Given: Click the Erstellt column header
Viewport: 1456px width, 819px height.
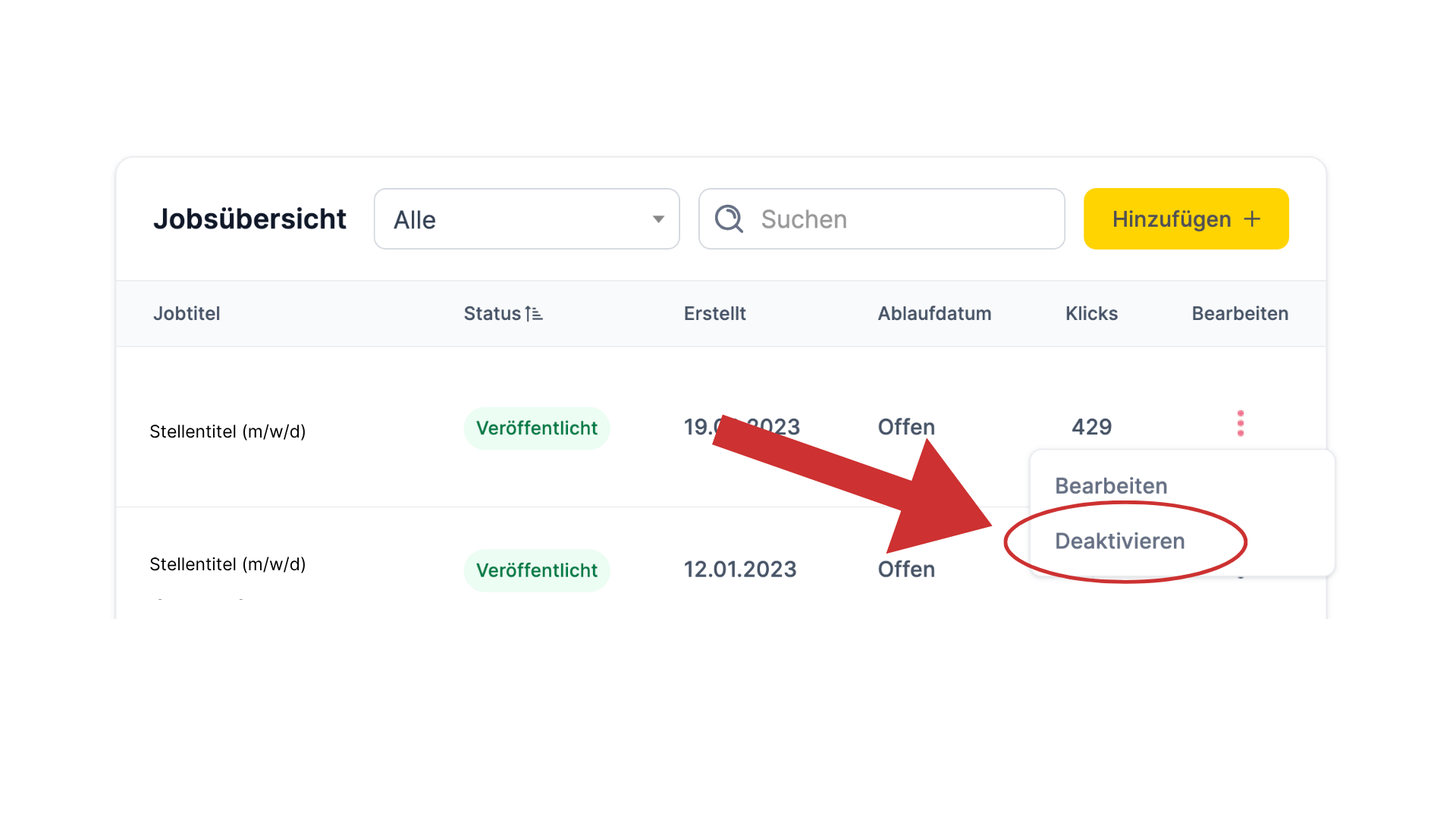Looking at the screenshot, I should (x=714, y=313).
